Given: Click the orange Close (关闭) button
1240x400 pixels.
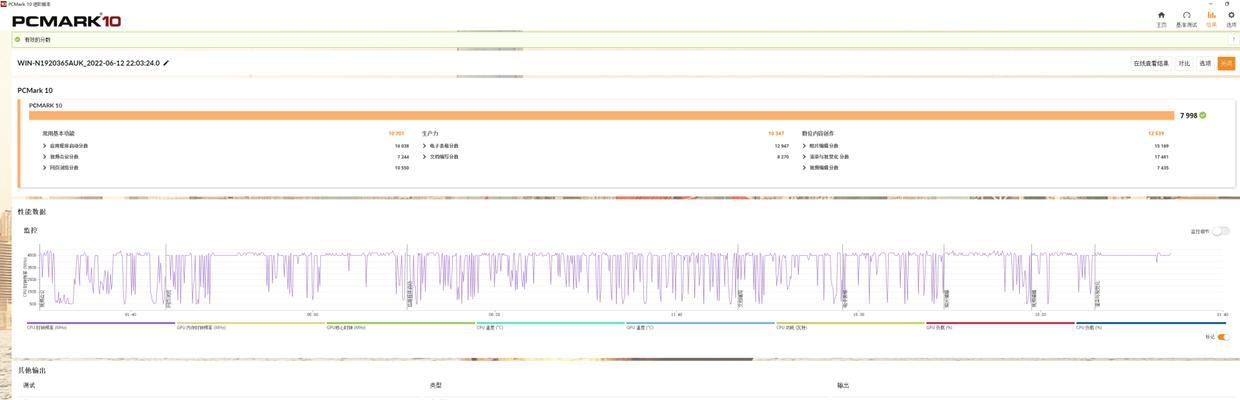Looking at the screenshot, I should point(1226,63).
